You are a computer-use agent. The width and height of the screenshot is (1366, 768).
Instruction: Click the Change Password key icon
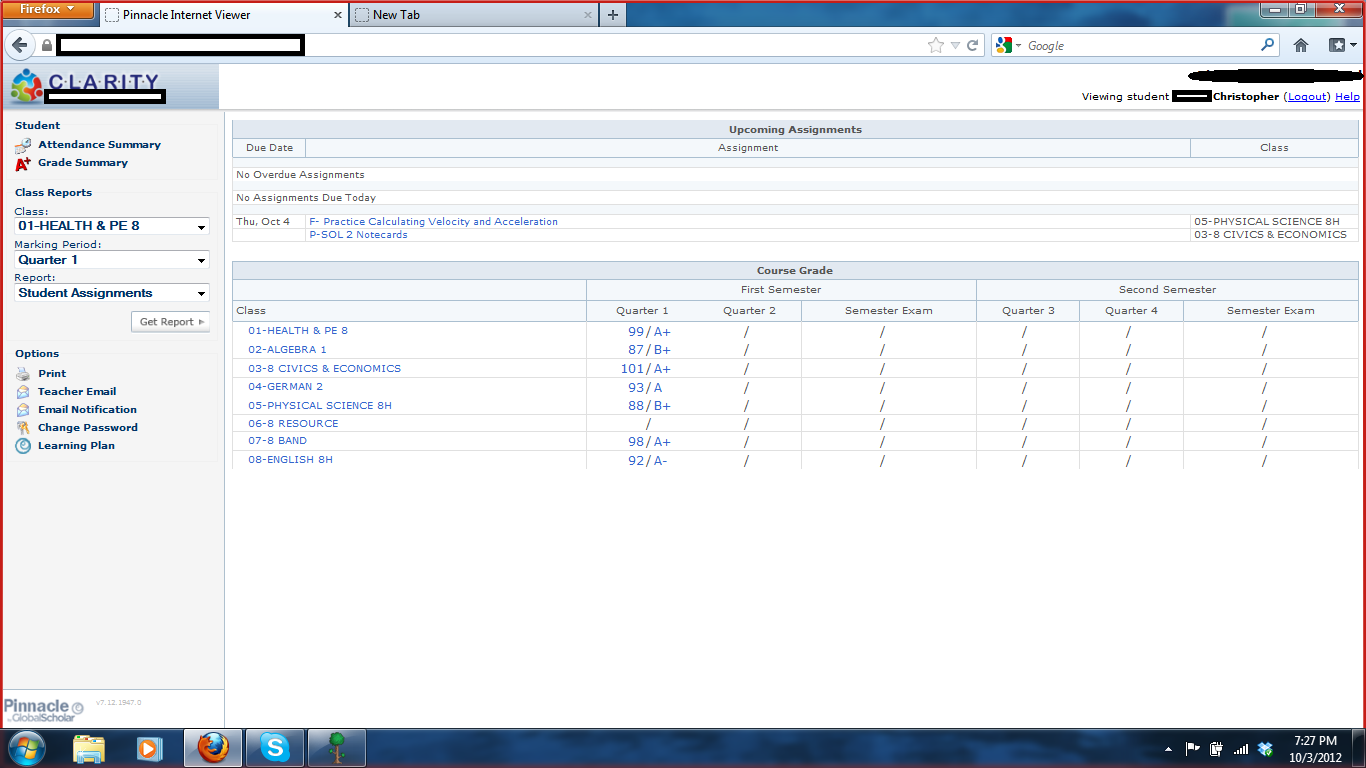pos(23,428)
